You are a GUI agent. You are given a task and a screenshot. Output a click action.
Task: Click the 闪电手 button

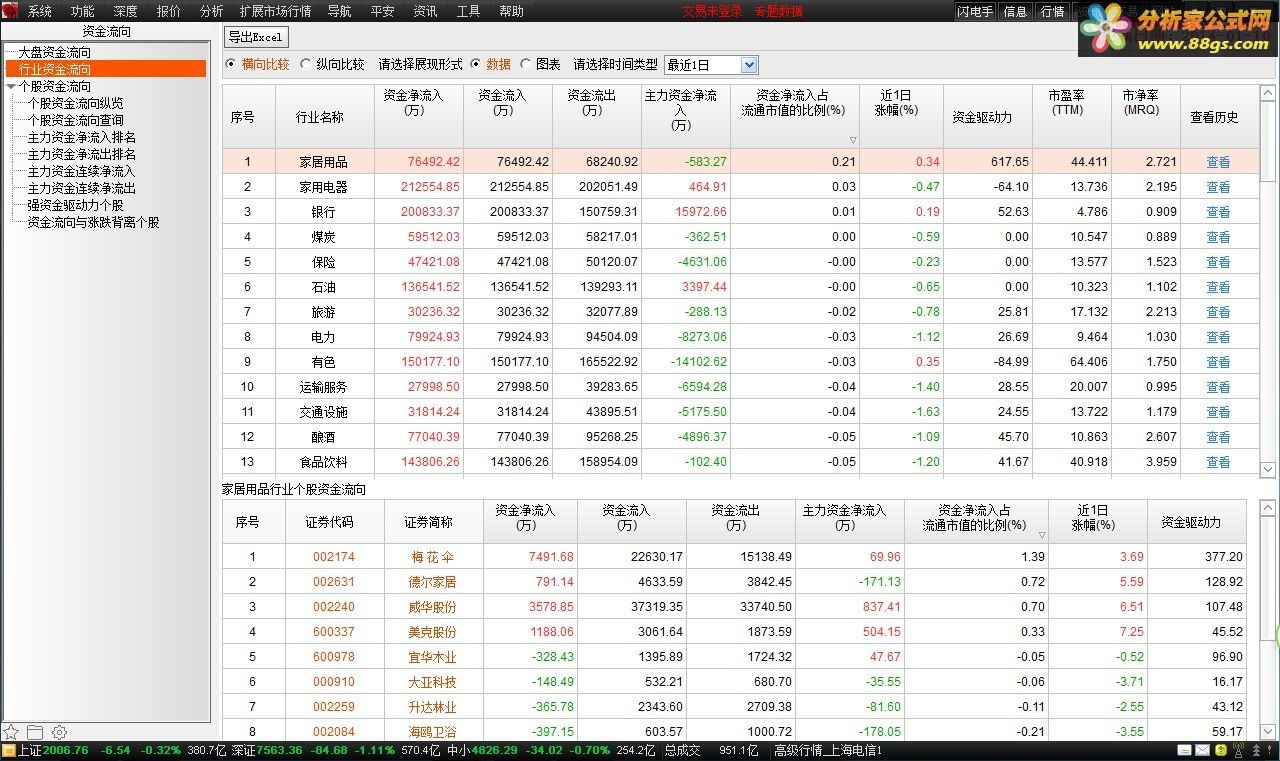click(975, 12)
